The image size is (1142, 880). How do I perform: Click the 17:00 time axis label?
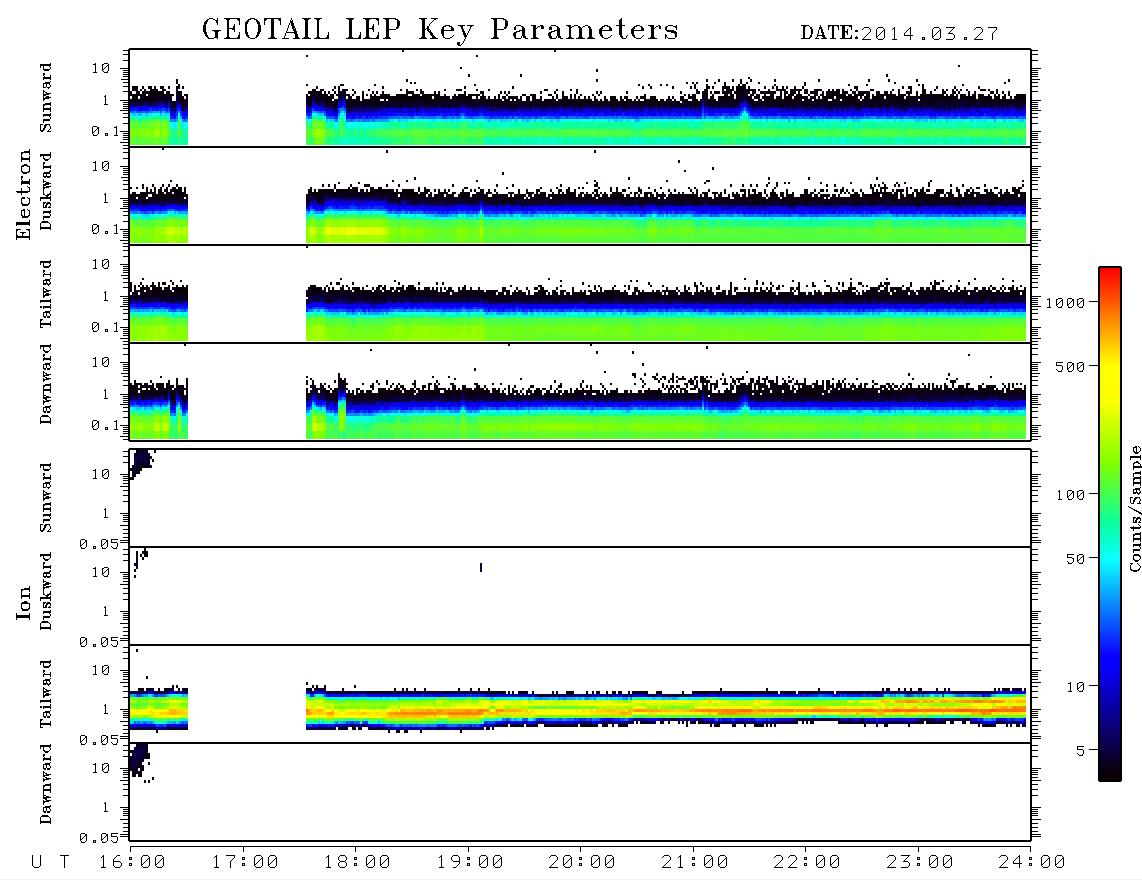pos(245,863)
